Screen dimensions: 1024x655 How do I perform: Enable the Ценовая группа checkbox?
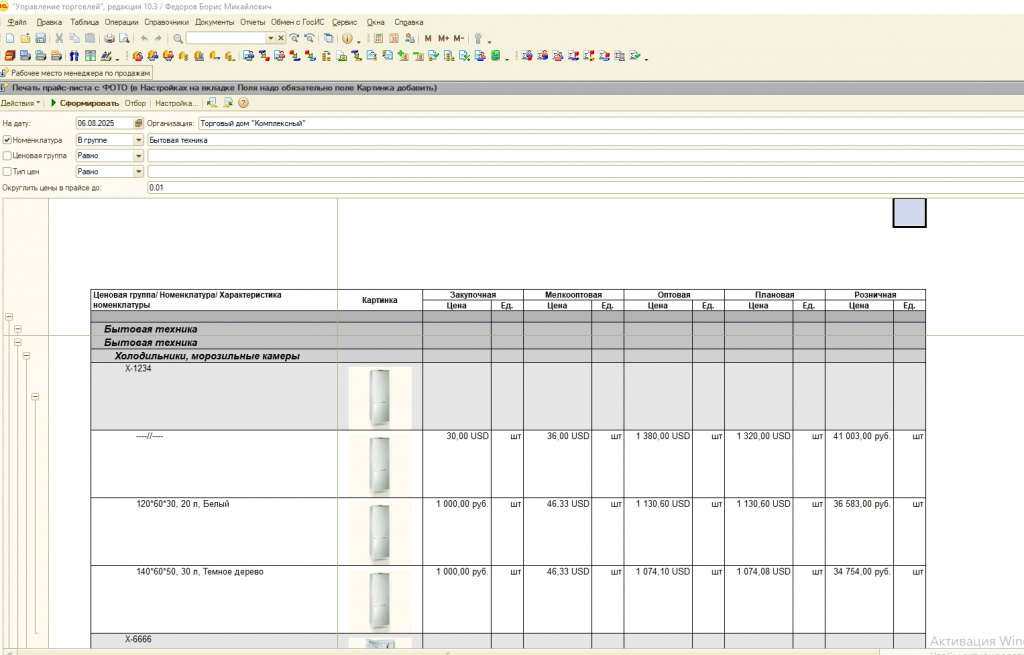click(7, 156)
